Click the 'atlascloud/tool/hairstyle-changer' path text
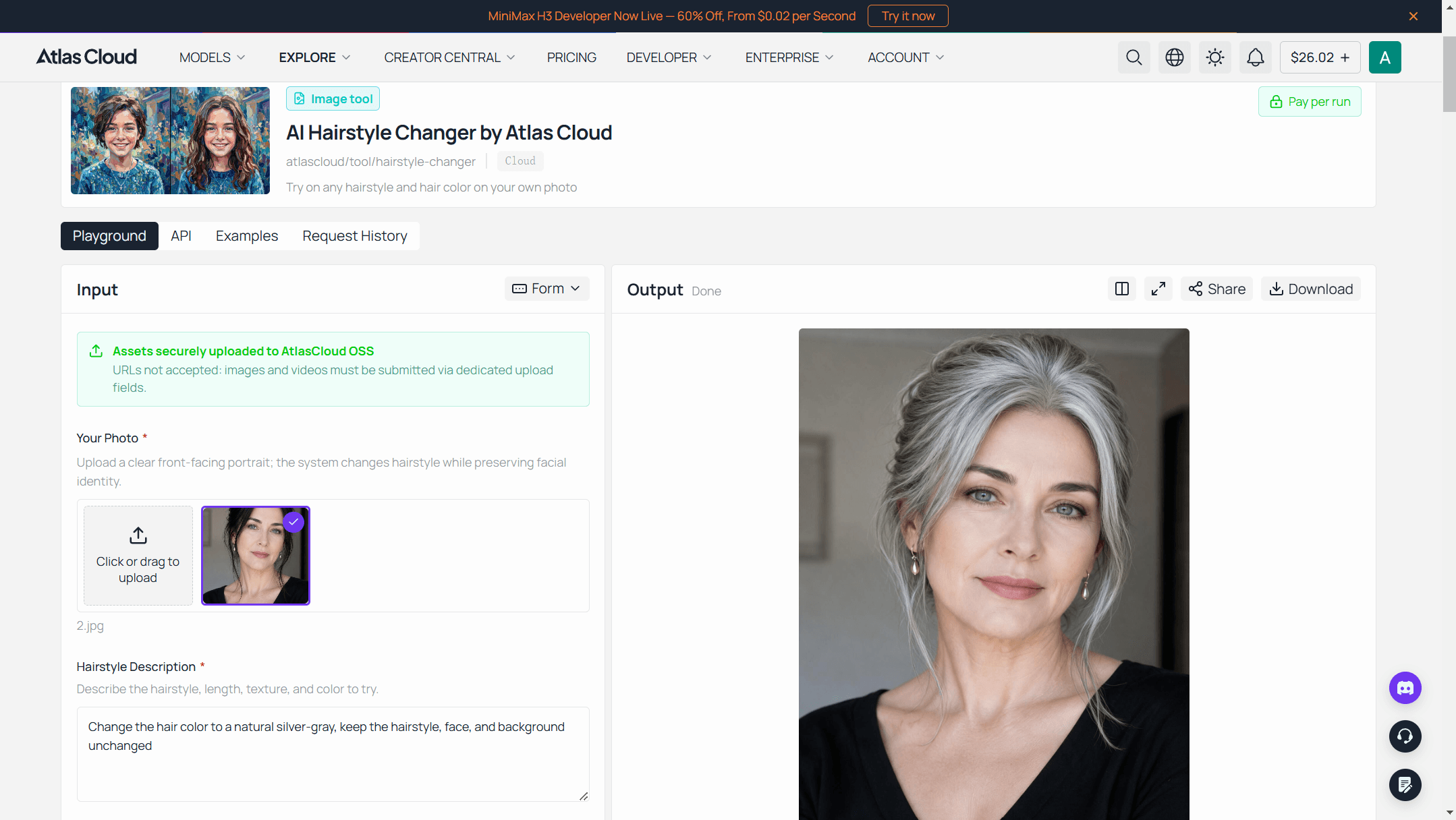This screenshot has height=820, width=1456. [381, 162]
